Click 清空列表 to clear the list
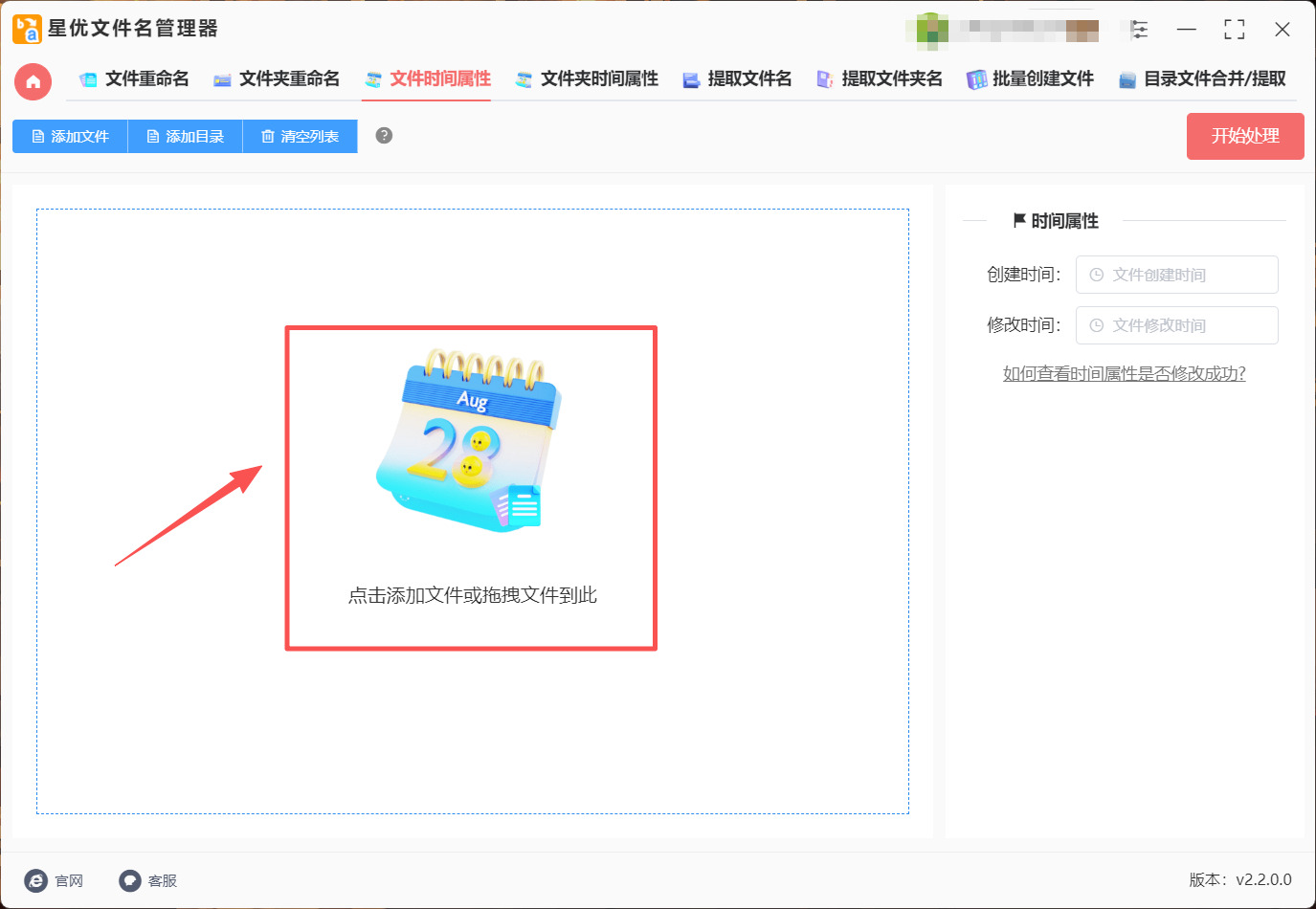Image resolution: width=1316 pixels, height=909 pixels. click(300, 136)
